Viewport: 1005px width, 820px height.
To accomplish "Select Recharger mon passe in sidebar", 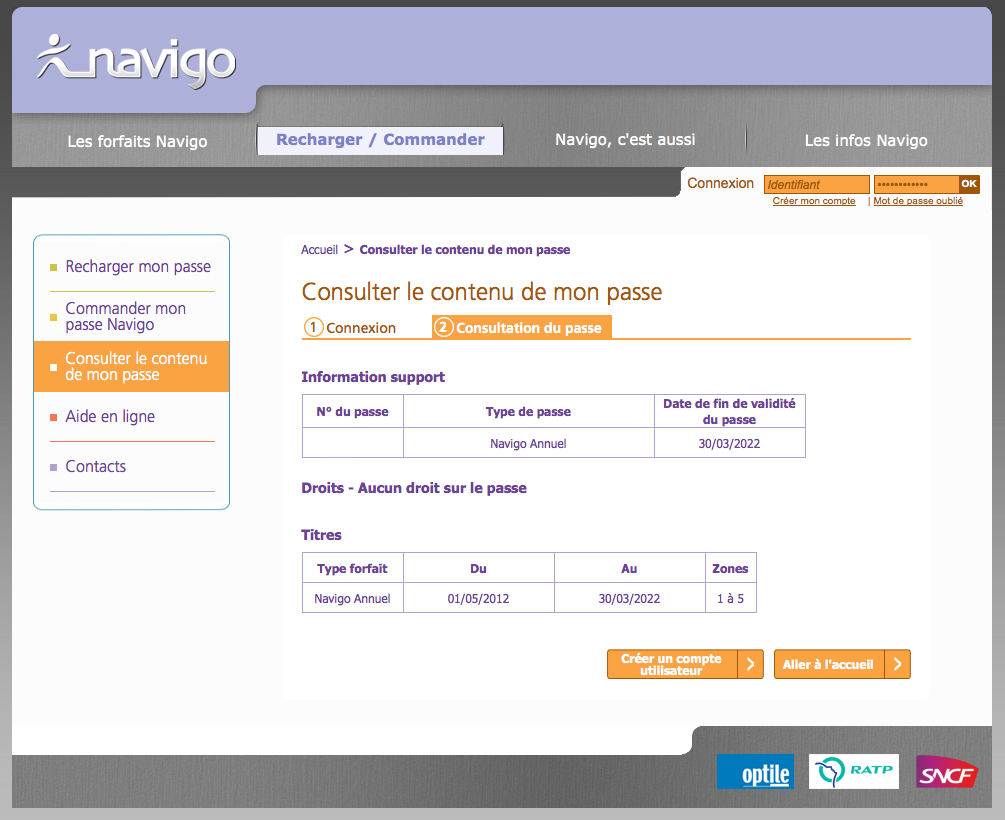I will click(x=138, y=267).
